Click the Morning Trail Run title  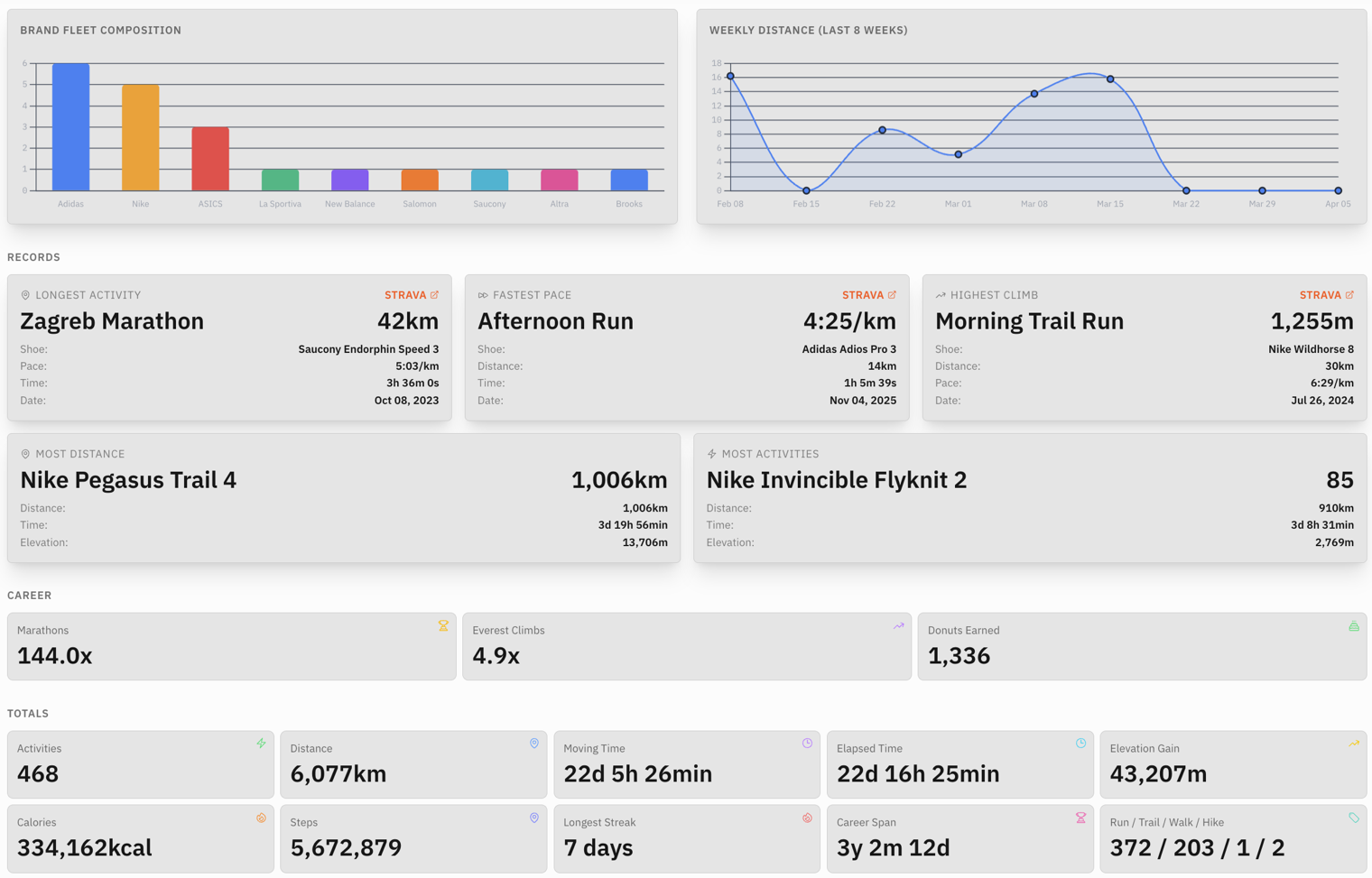point(1029,321)
